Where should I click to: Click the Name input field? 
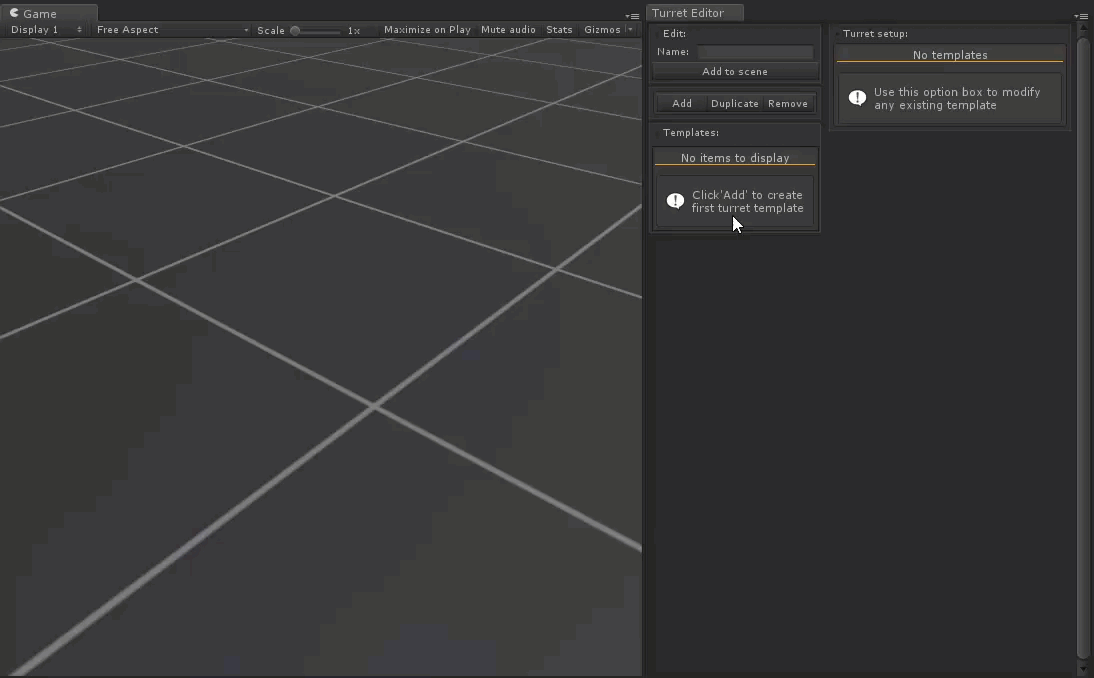[x=756, y=52]
